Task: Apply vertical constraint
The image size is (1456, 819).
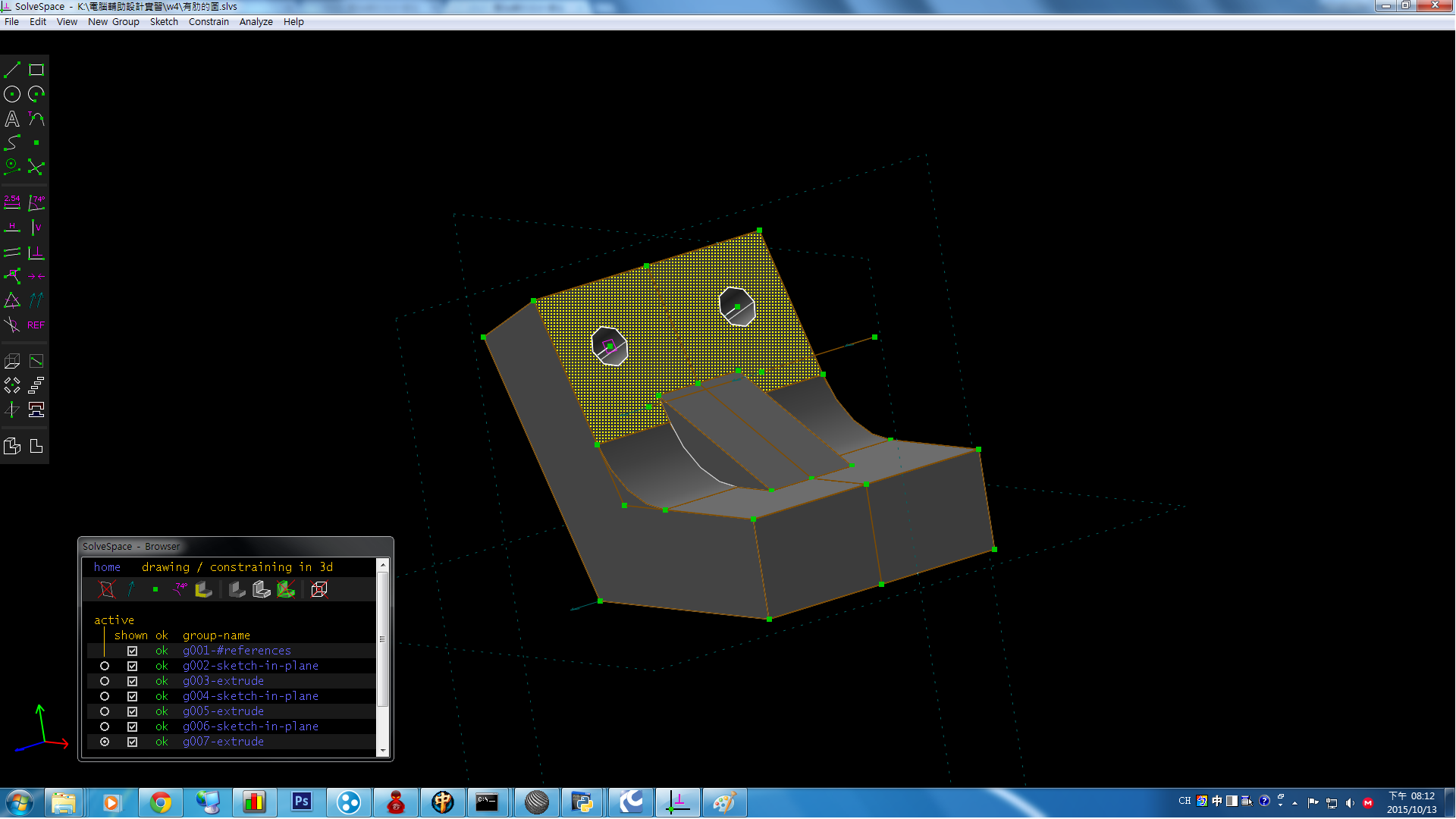Action: (36, 227)
